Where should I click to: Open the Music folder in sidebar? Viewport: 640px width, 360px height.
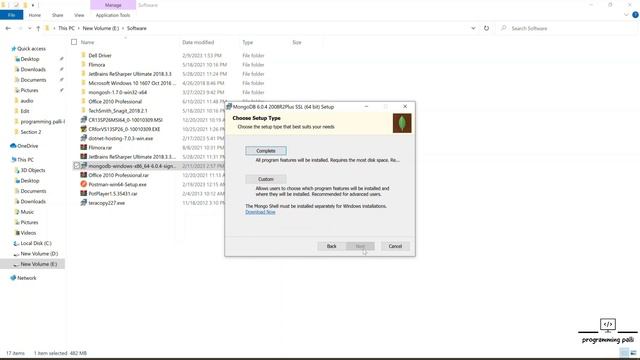pos(27,212)
